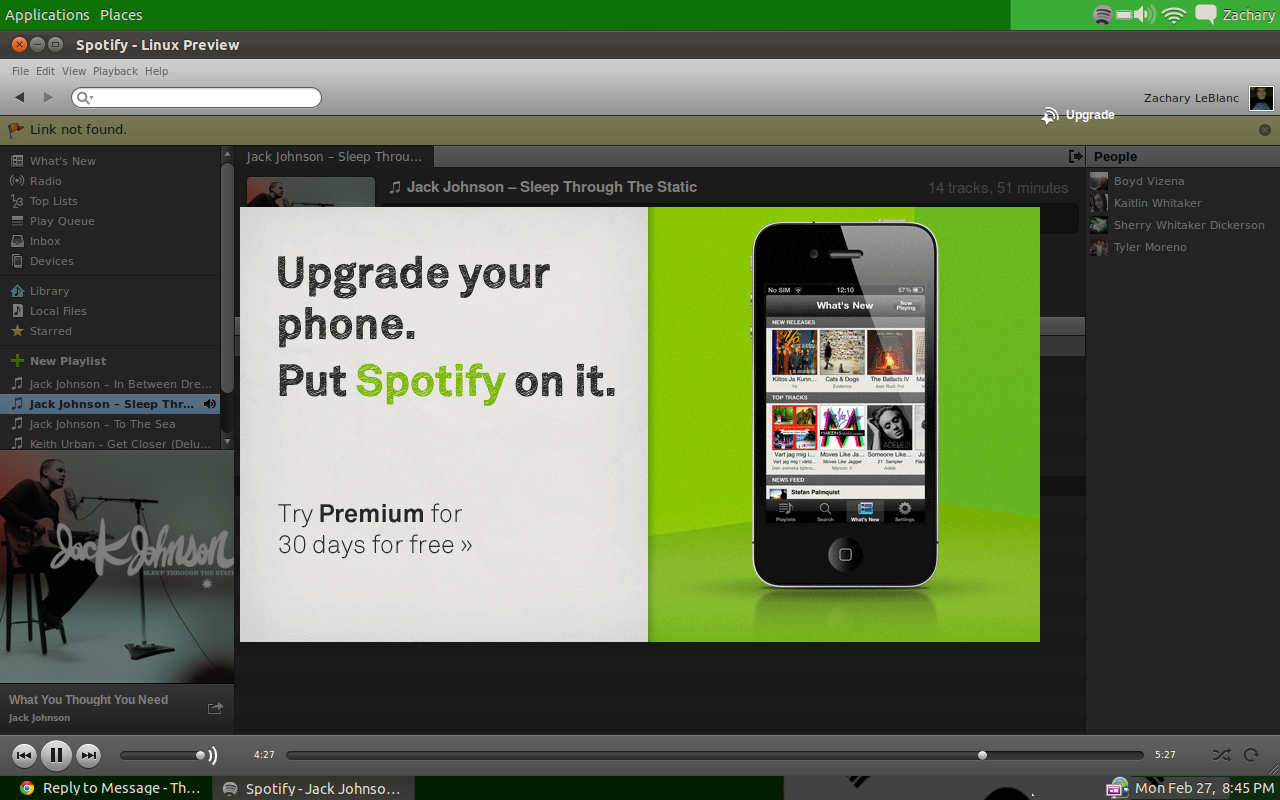The image size is (1280, 800).
Task: Select playlist 'Jack Johnson - In Between Dre...'
Action: pos(110,384)
